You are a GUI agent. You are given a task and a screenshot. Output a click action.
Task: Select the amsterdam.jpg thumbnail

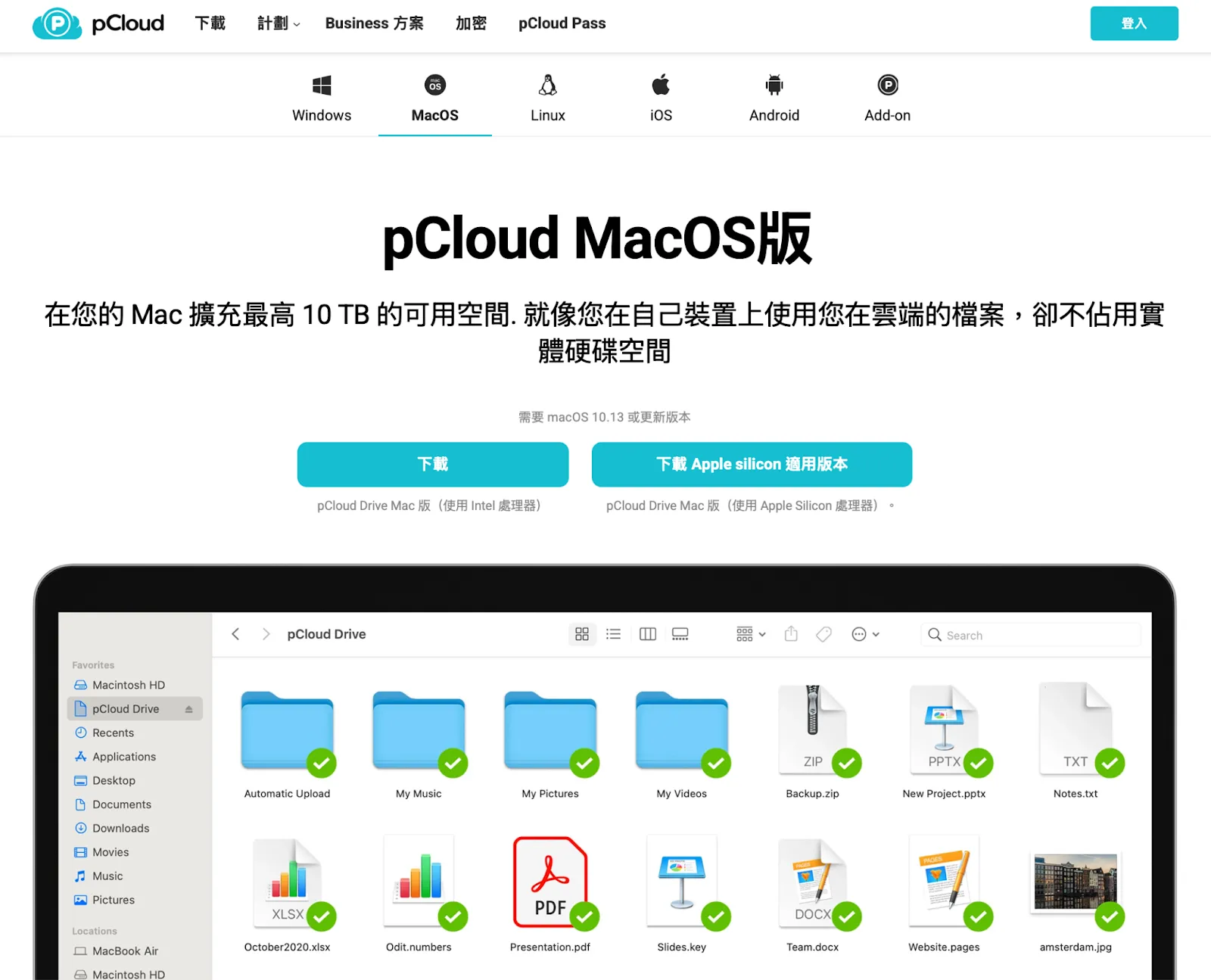click(1076, 885)
